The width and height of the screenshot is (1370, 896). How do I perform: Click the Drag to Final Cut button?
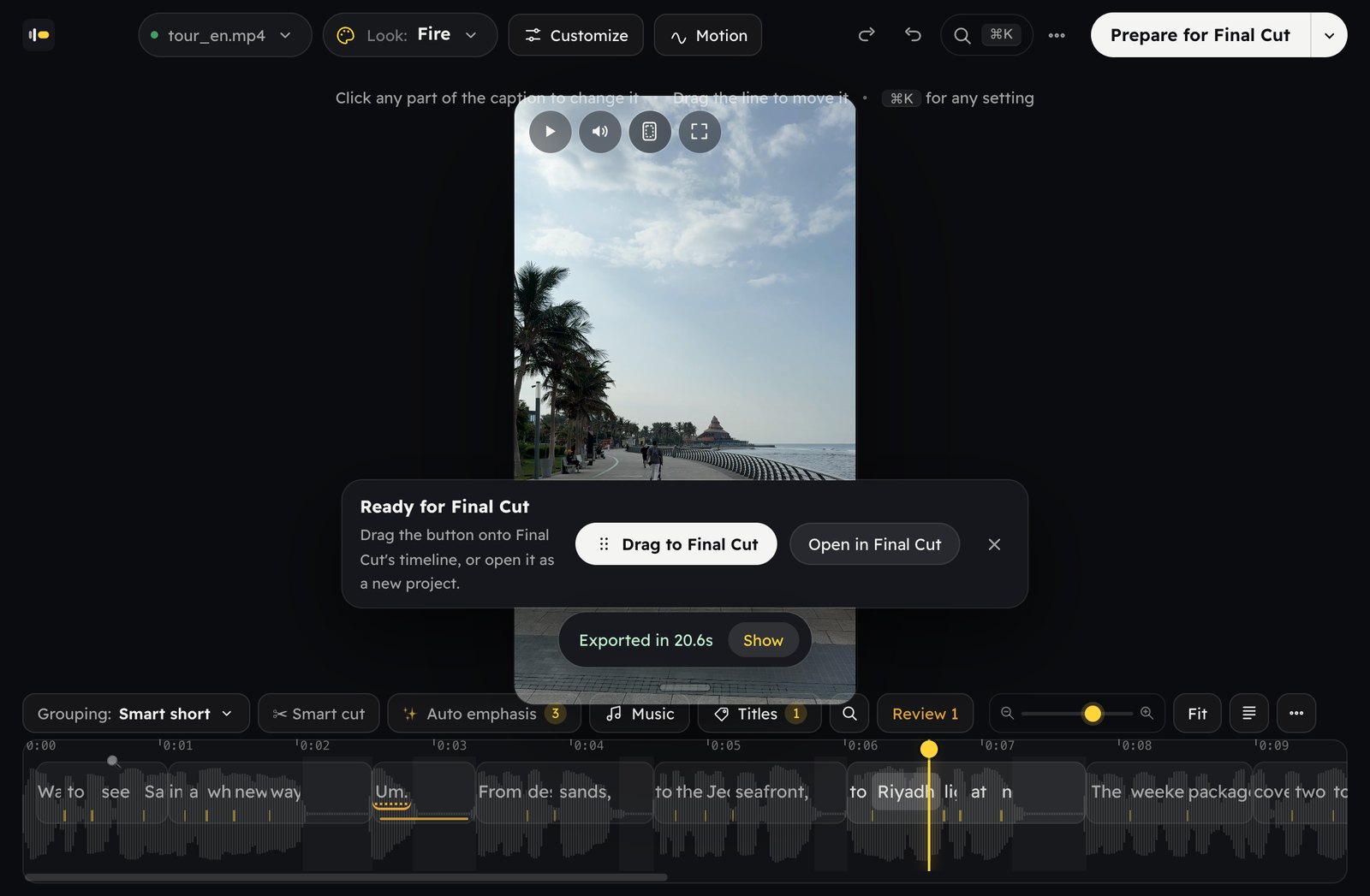tap(676, 544)
